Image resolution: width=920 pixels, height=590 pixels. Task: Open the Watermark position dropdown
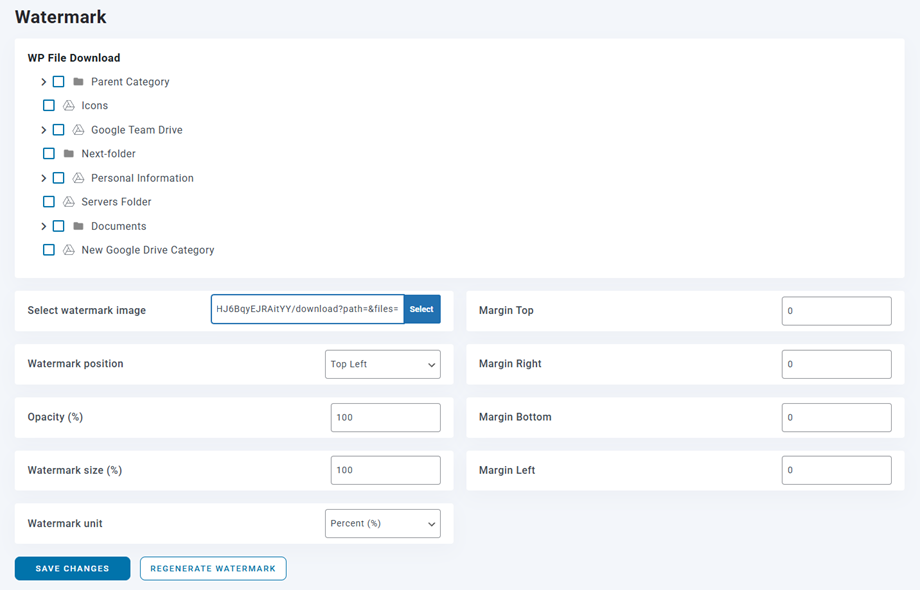pyautogui.click(x=382, y=364)
